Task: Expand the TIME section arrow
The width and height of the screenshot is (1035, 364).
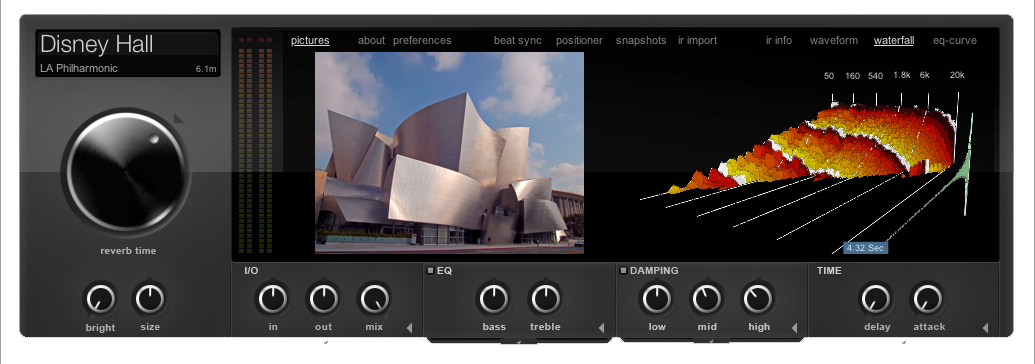Action: tap(985, 328)
